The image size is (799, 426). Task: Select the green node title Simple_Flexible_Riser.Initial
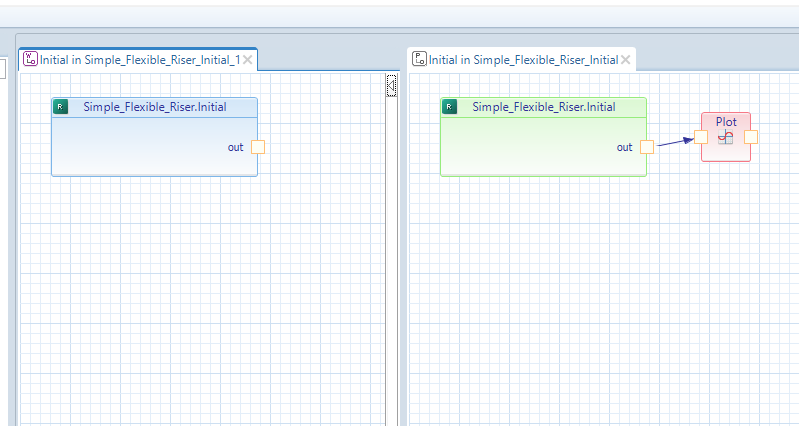click(x=543, y=107)
